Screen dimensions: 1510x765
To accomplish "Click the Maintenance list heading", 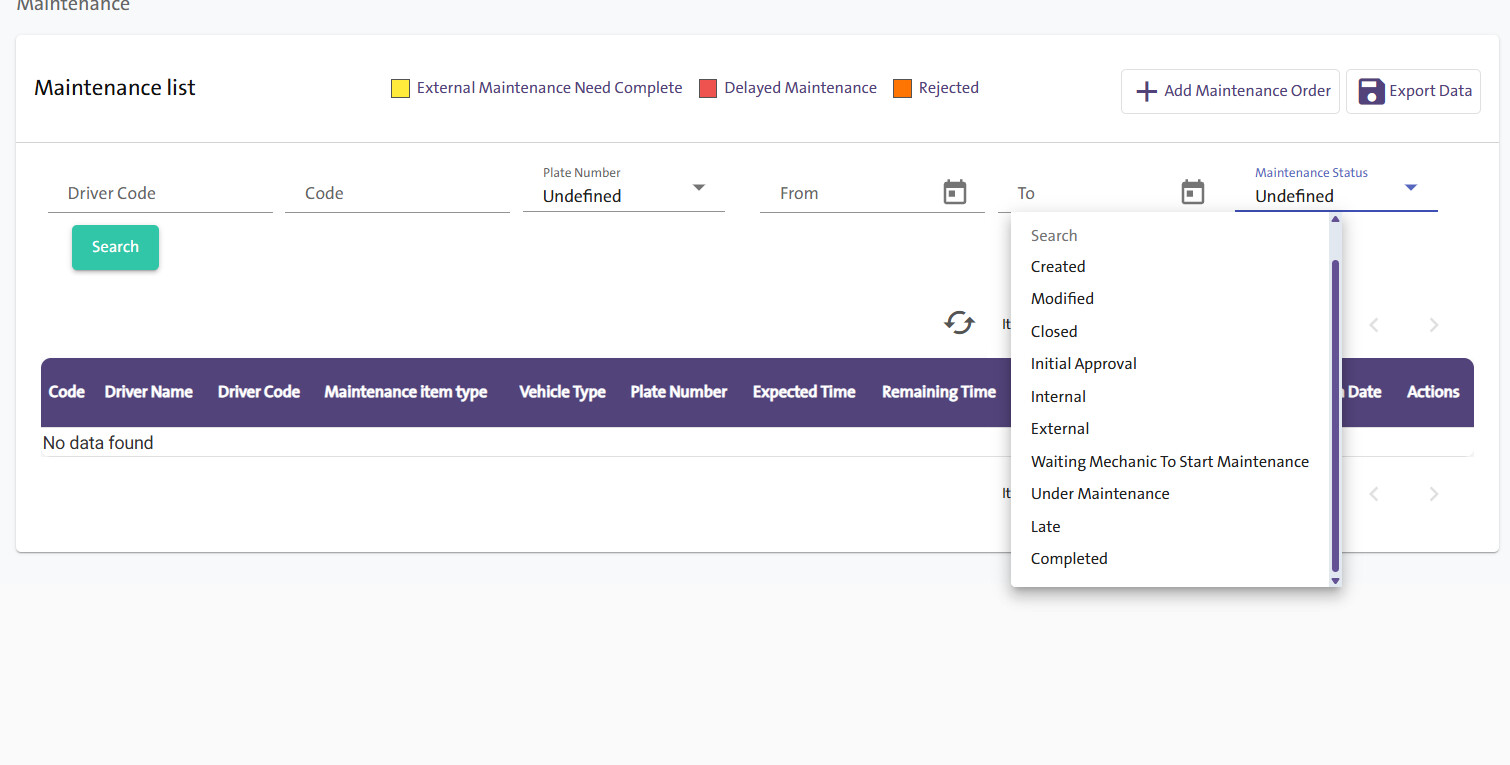I will [115, 88].
